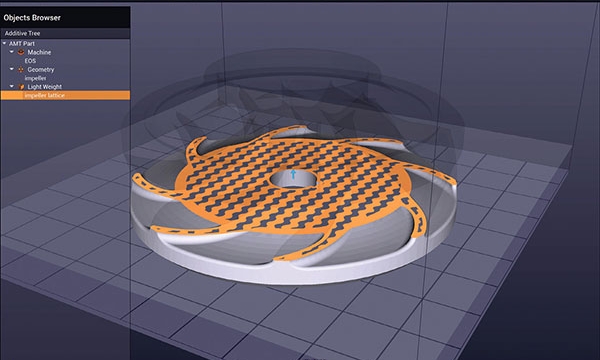Viewport: 600px width, 360px height.
Task: Click the Additive Tree panel header
Action: 65,33
